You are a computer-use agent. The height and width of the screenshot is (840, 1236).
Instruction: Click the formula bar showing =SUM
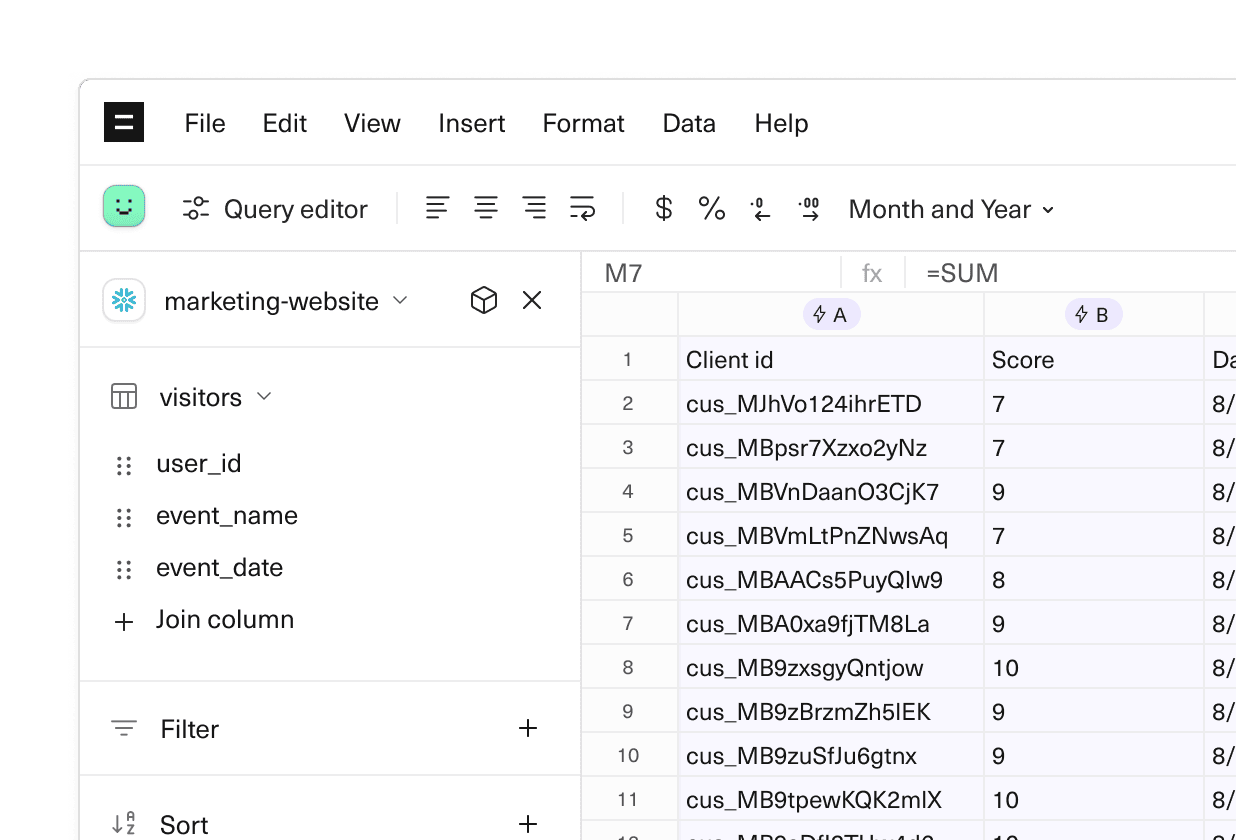click(x=961, y=272)
